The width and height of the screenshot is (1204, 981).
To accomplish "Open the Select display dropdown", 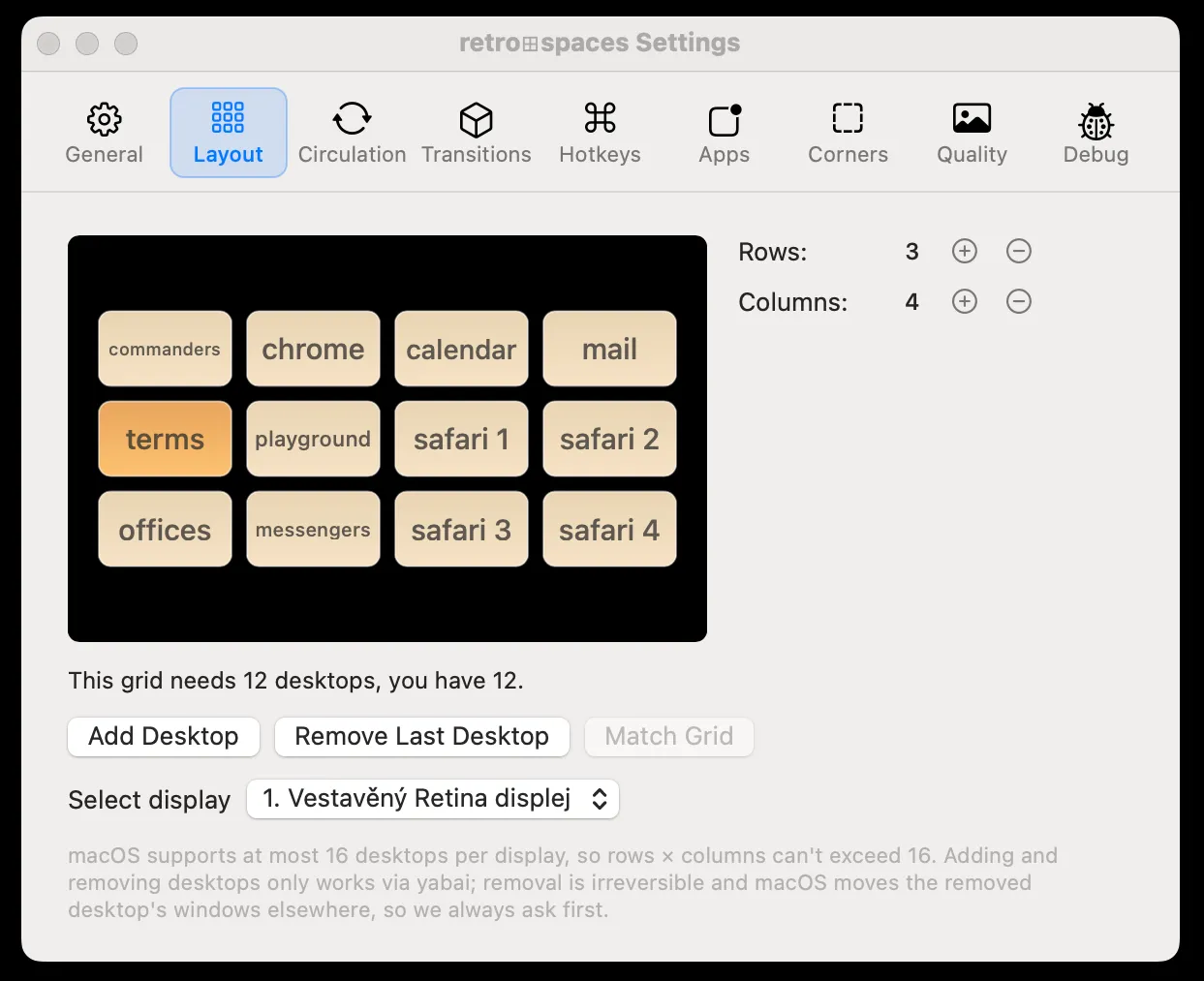I will [433, 799].
